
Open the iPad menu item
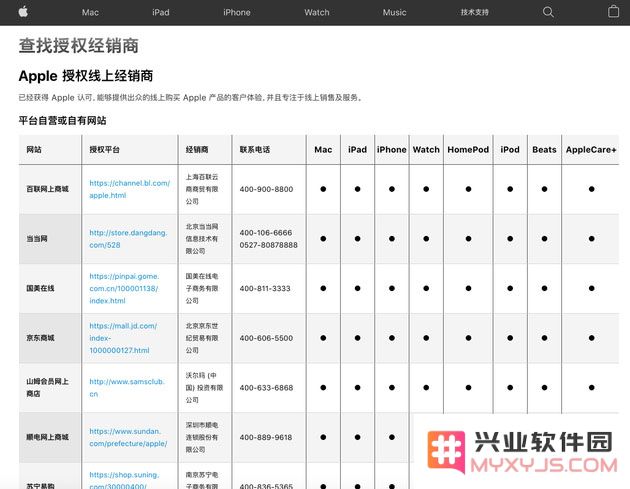point(161,12)
